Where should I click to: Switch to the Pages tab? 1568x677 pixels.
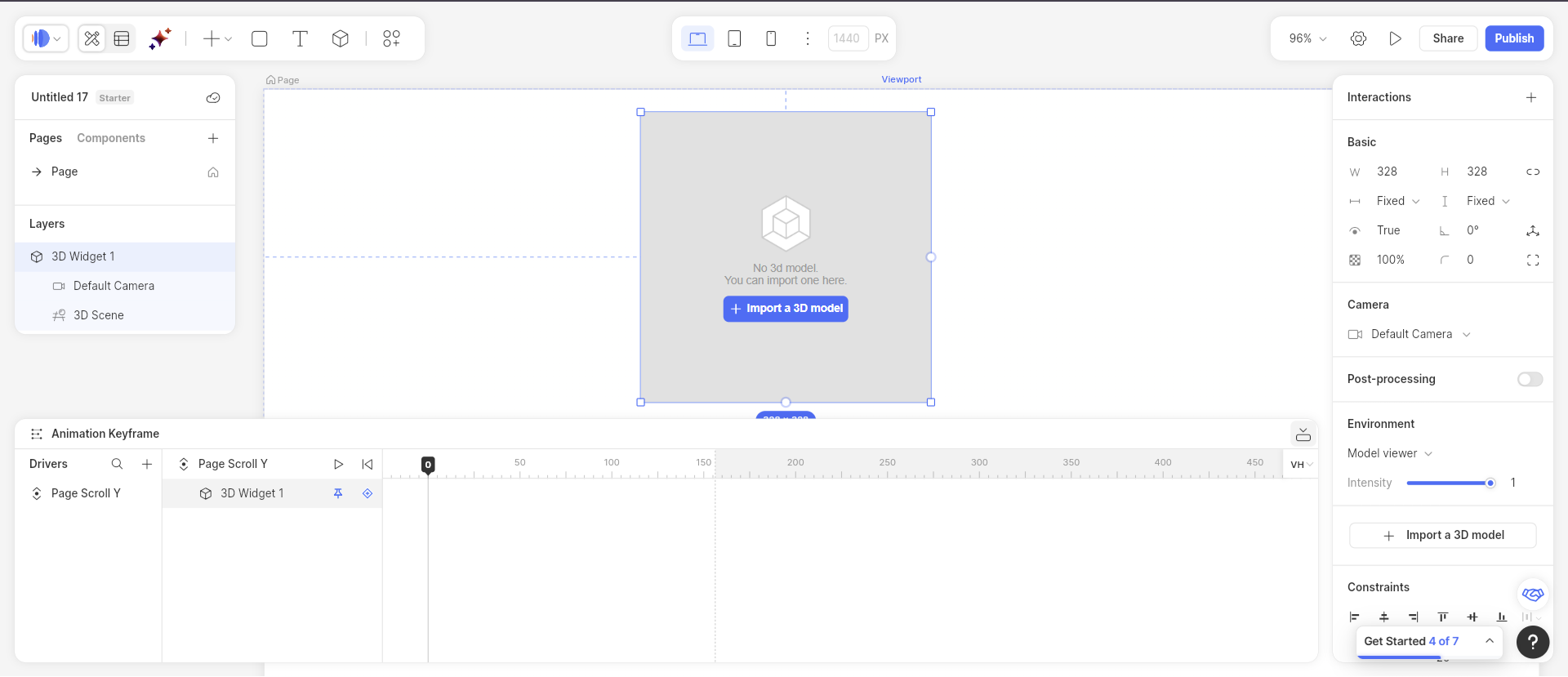[46, 138]
